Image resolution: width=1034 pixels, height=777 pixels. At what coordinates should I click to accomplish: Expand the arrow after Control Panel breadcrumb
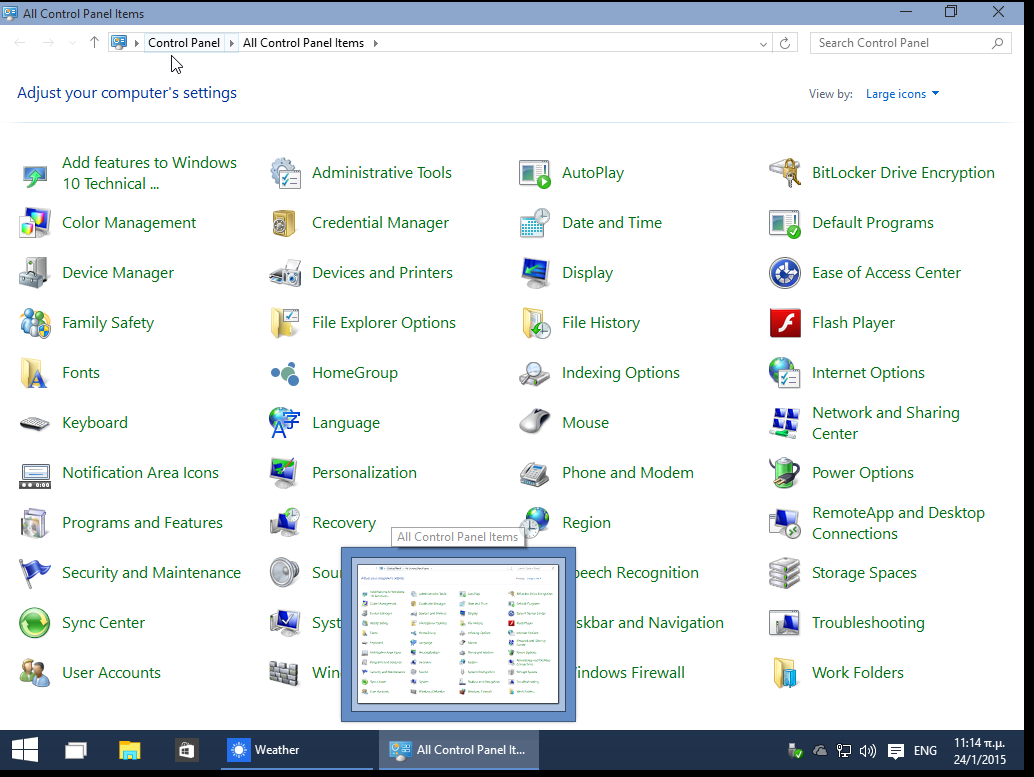(x=231, y=44)
